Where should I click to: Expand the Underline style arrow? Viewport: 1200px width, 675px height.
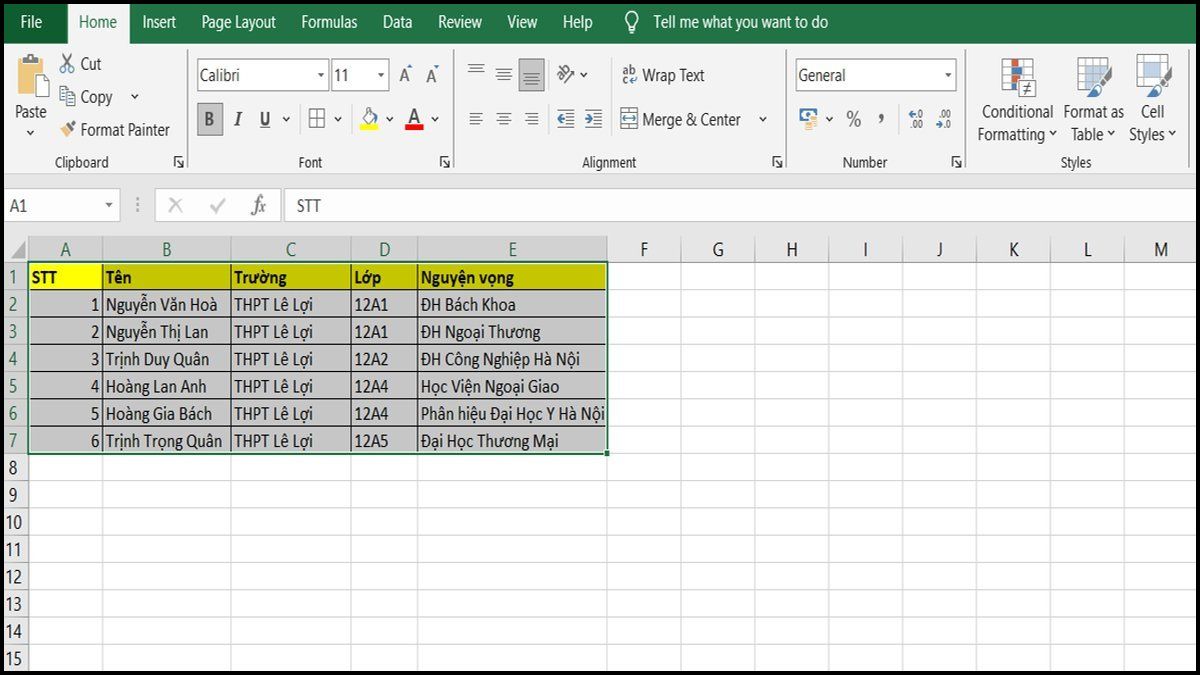[x=286, y=119]
